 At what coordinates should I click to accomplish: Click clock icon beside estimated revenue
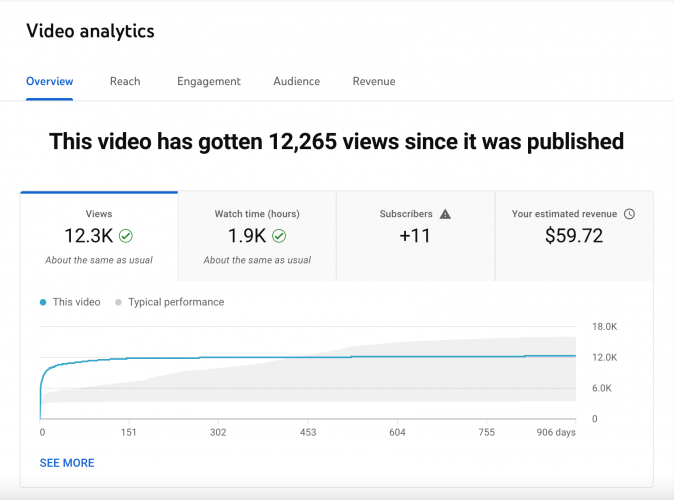[629, 214]
